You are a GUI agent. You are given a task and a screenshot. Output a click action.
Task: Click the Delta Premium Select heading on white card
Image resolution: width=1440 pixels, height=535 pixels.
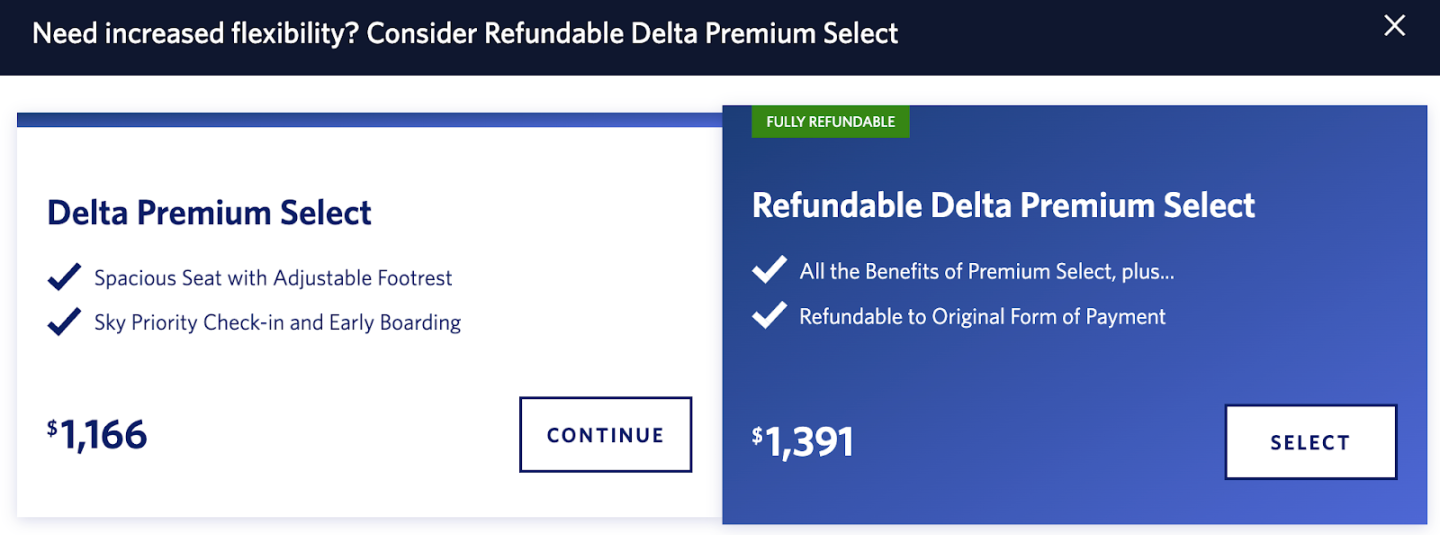pos(209,212)
